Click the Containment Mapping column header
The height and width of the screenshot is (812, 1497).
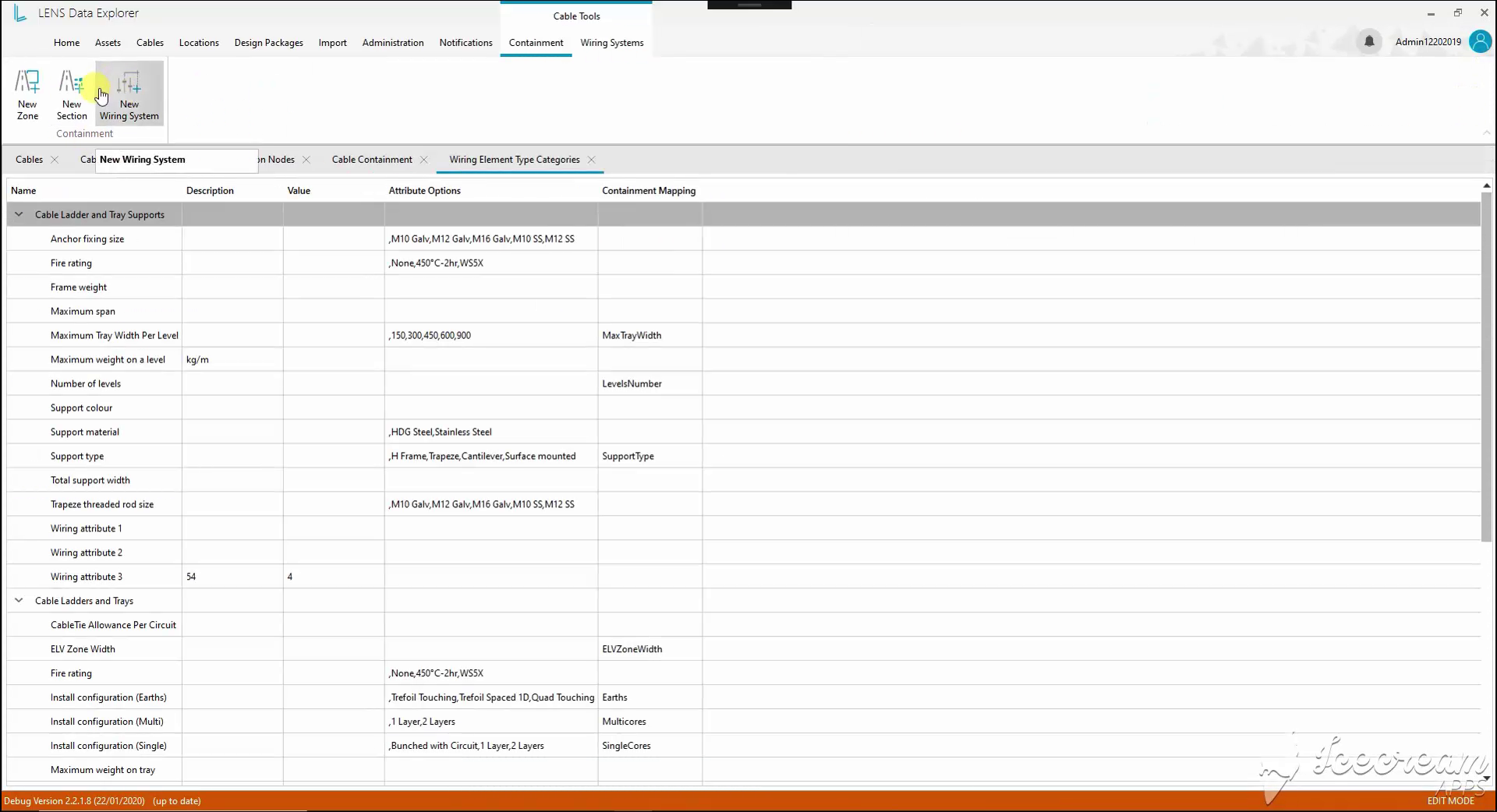[649, 191]
